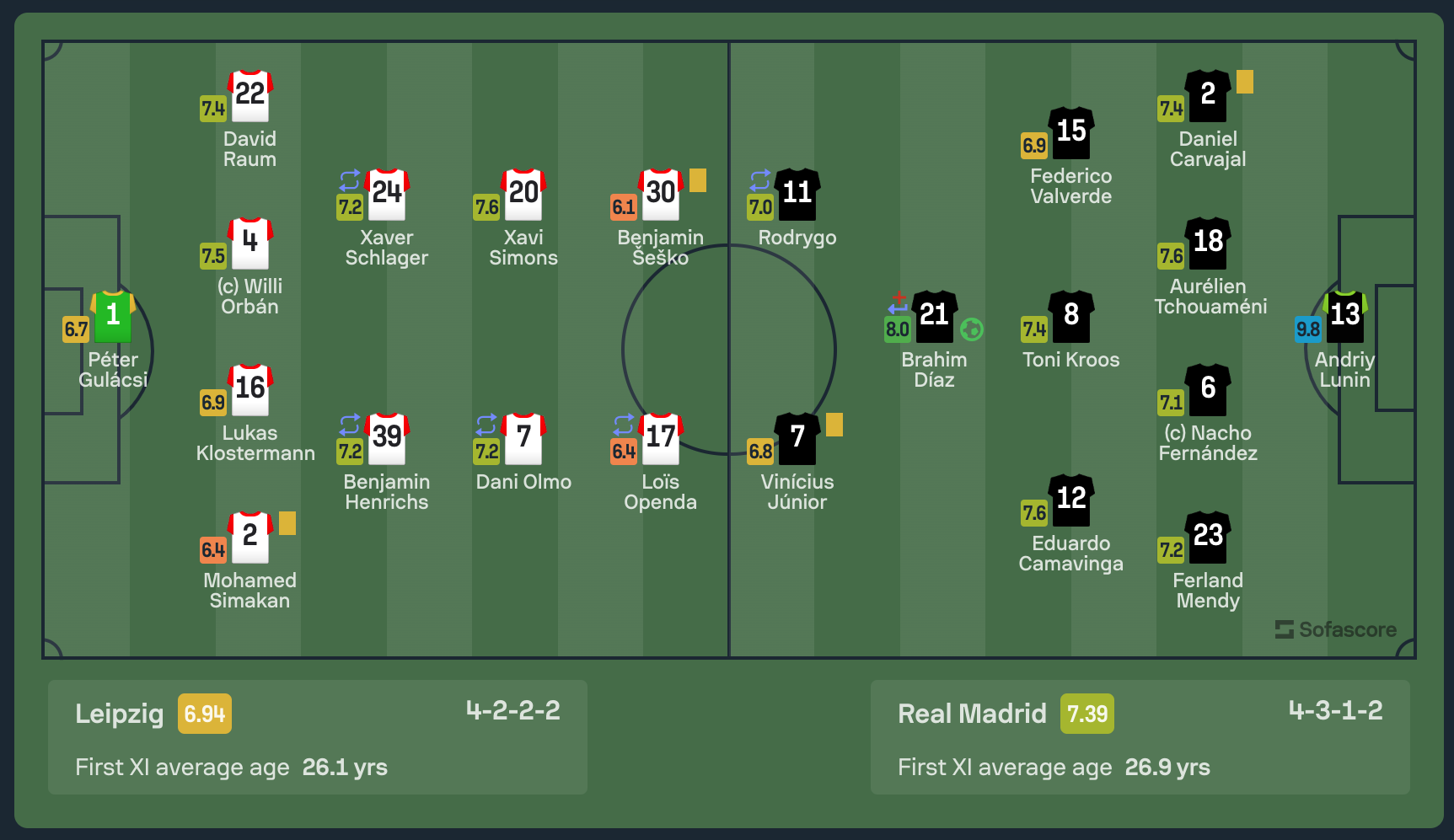Click Vinícius Júnior's yellow card icon
Image resolution: width=1454 pixels, height=840 pixels.
point(834,425)
